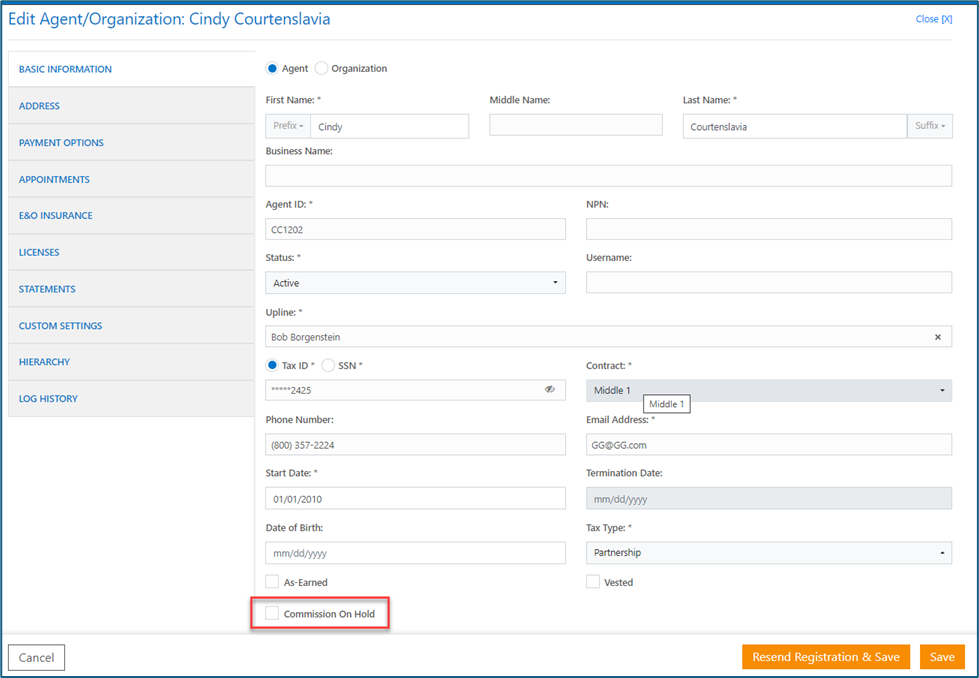Expand the Status dropdown showing Active
The height and width of the screenshot is (678, 979).
(x=415, y=283)
